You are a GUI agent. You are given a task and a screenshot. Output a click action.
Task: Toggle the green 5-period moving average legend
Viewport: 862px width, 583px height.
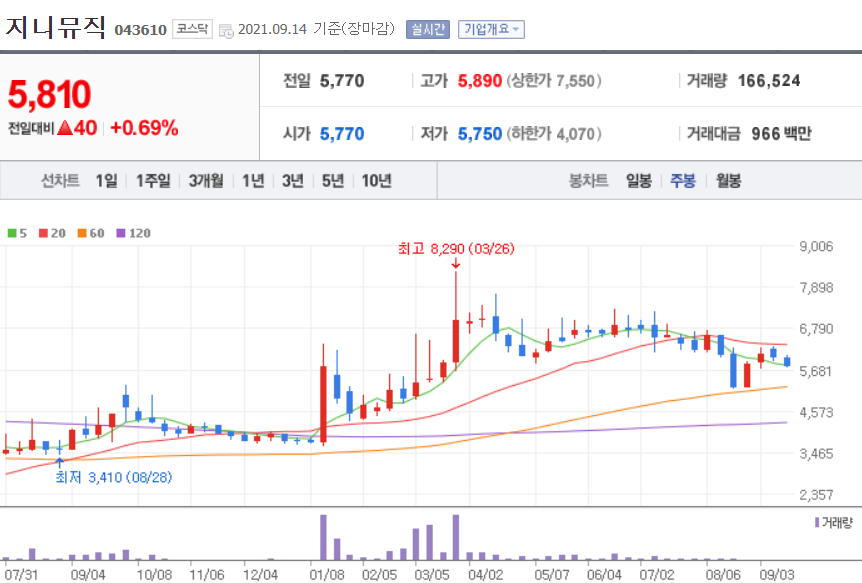click(14, 232)
